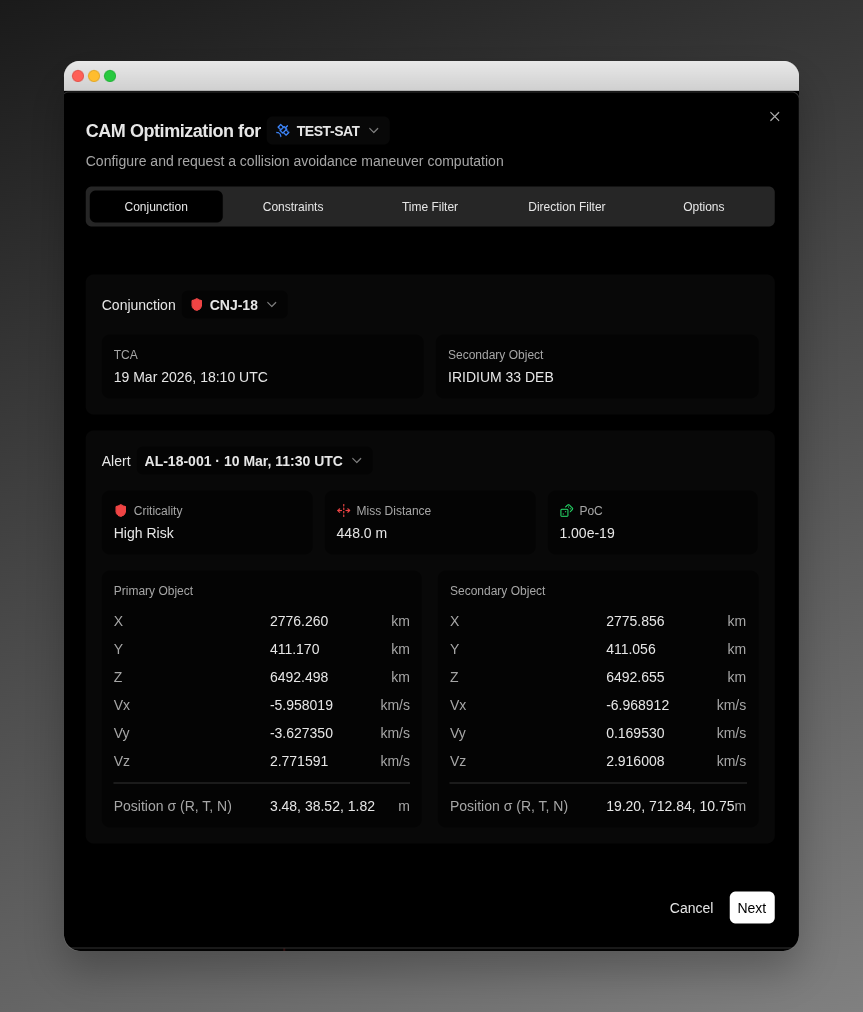863x1012 pixels.
Task: Click the macOS green zoom button
Action: click(110, 76)
